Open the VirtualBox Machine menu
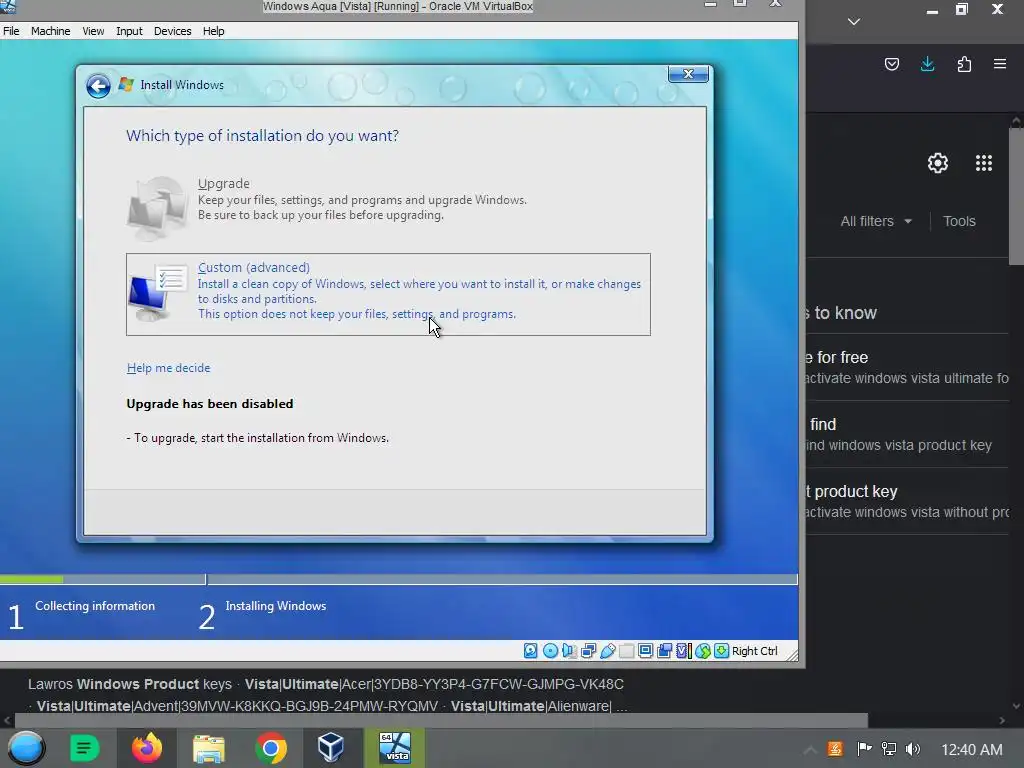This screenshot has width=1024, height=768. tap(50, 31)
